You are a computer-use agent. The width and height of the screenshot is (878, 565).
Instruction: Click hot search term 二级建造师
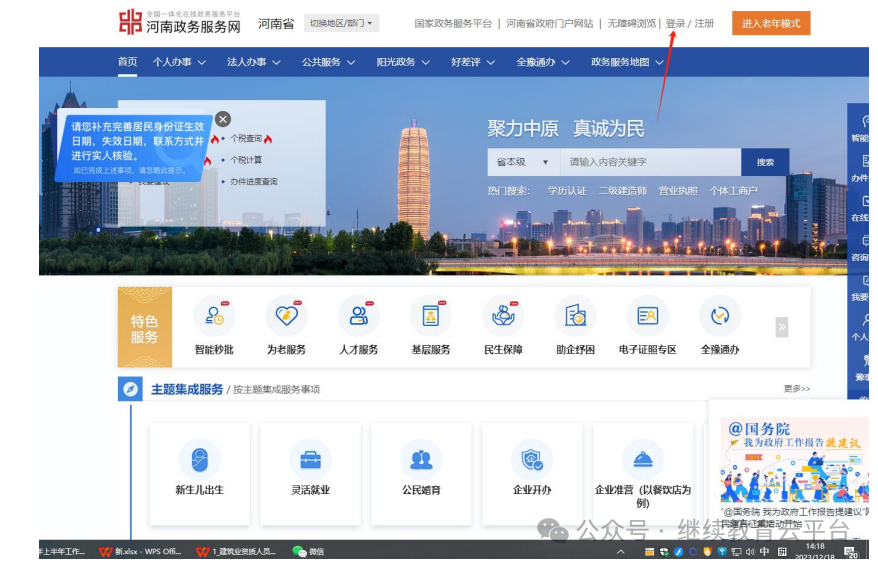[623, 191]
